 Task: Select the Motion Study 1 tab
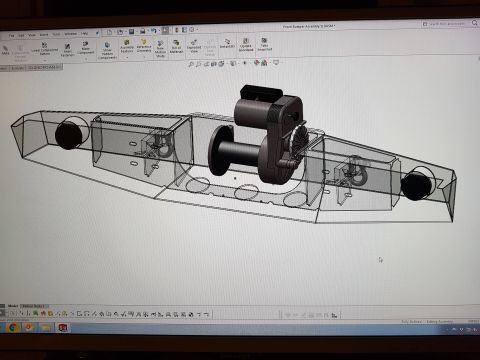[x=34, y=306]
